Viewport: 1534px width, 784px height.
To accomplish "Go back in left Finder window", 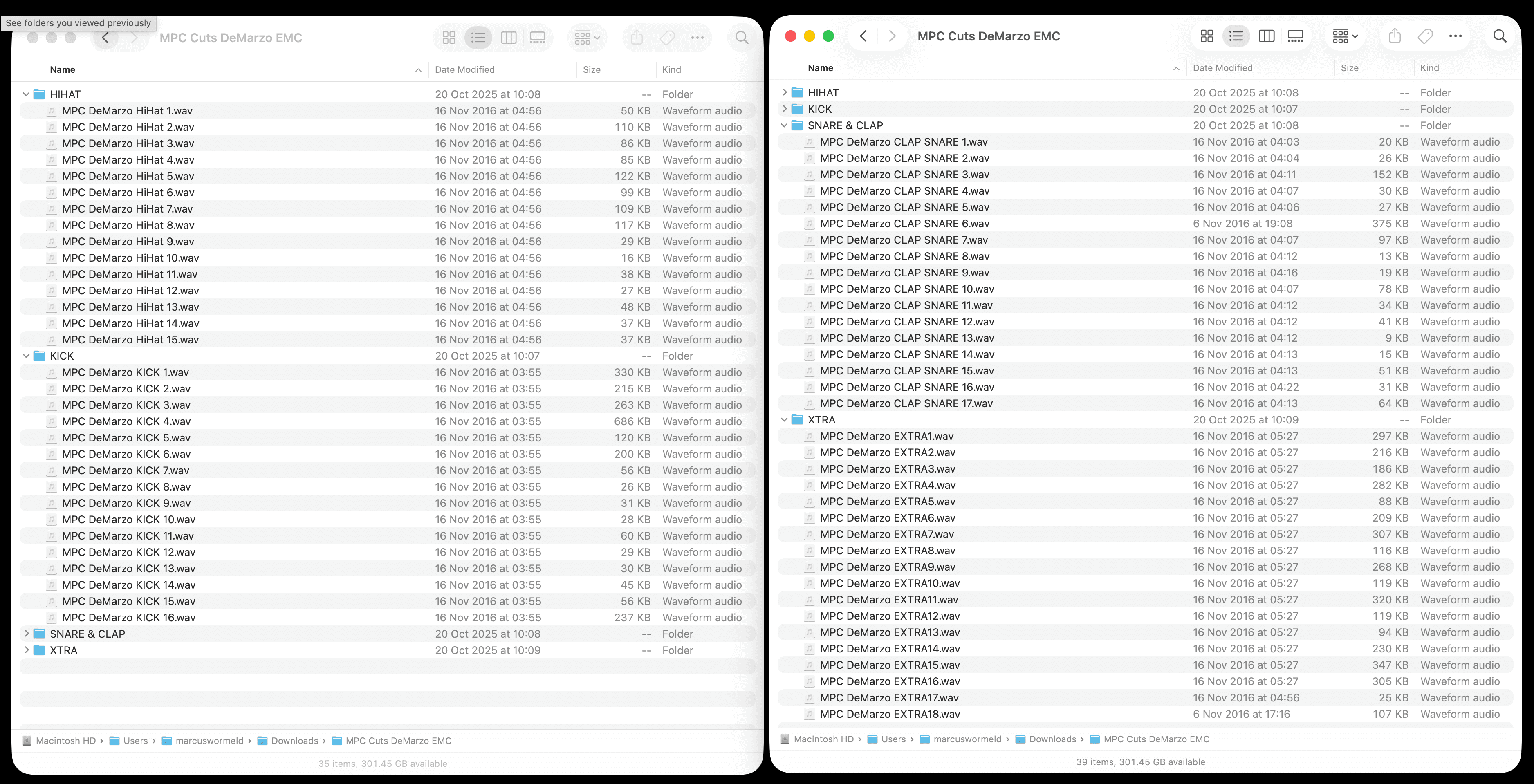I will (x=105, y=38).
